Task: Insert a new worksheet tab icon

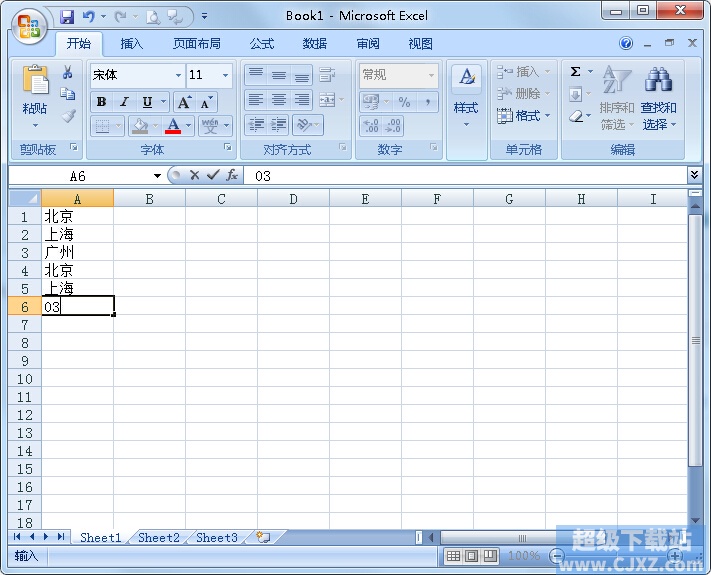Action: click(x=263, y=537)
